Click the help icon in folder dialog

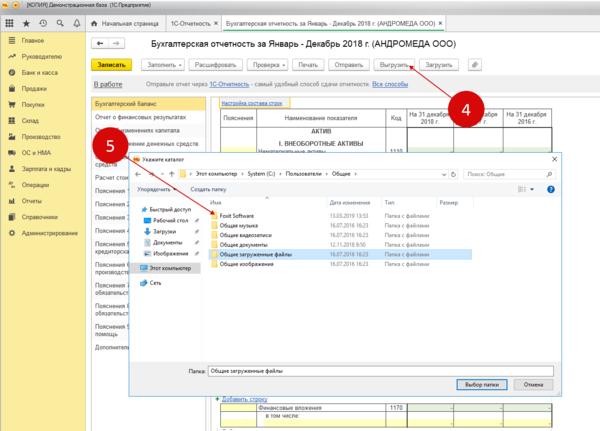coord(548,188)
